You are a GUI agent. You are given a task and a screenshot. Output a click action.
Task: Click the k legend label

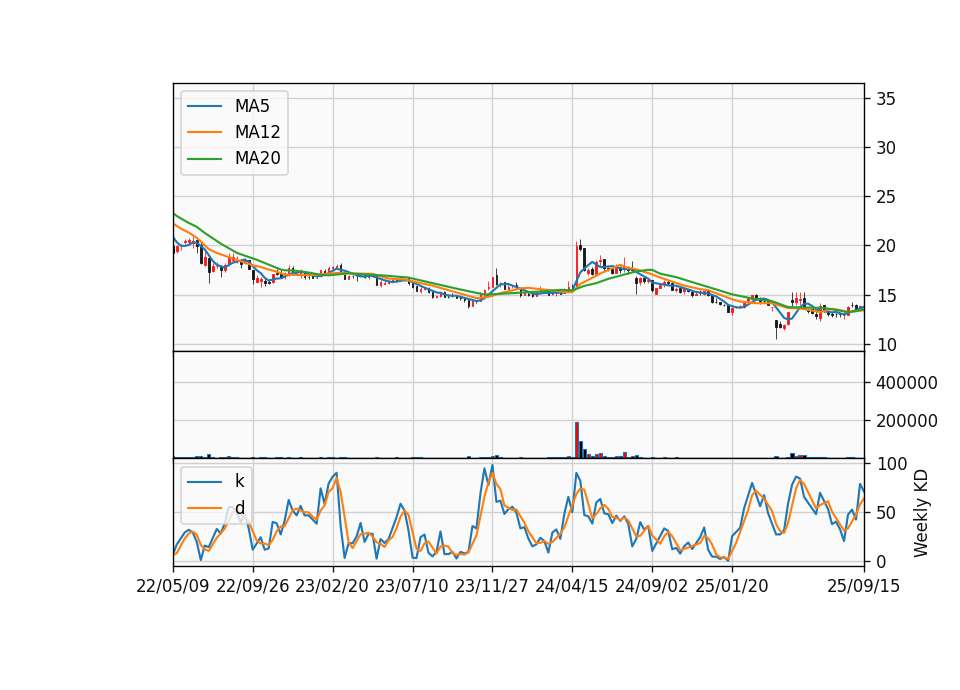pos(239,481)
